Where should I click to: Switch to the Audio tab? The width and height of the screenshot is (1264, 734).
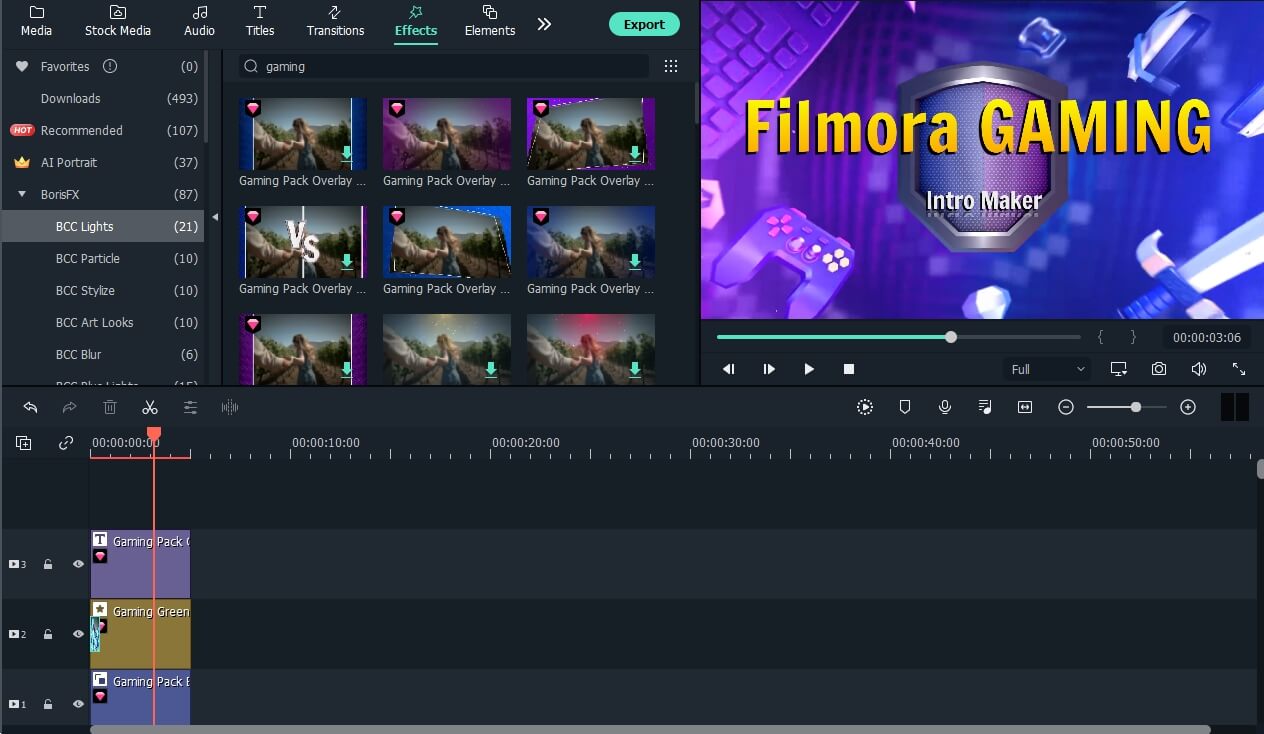(199, 21)
